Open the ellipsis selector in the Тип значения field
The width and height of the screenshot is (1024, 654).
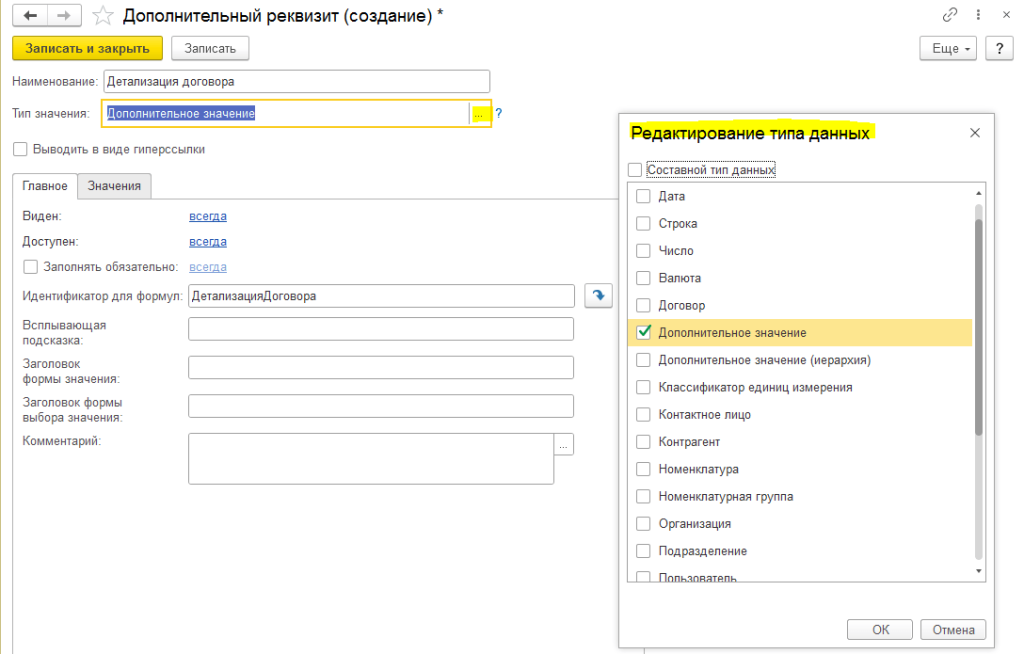479,114
